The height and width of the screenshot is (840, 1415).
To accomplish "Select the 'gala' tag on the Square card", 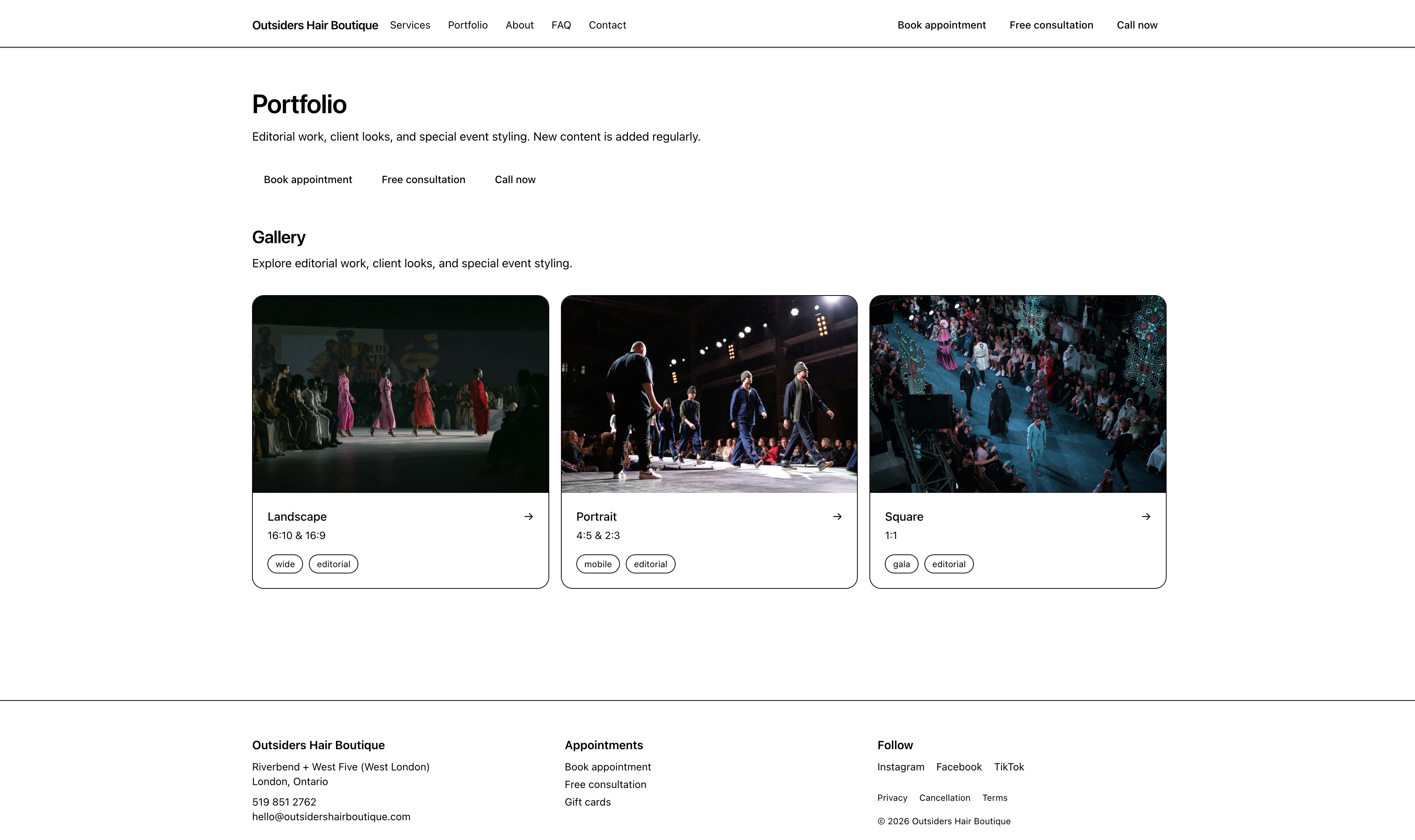I will click(x=901, y=564).
